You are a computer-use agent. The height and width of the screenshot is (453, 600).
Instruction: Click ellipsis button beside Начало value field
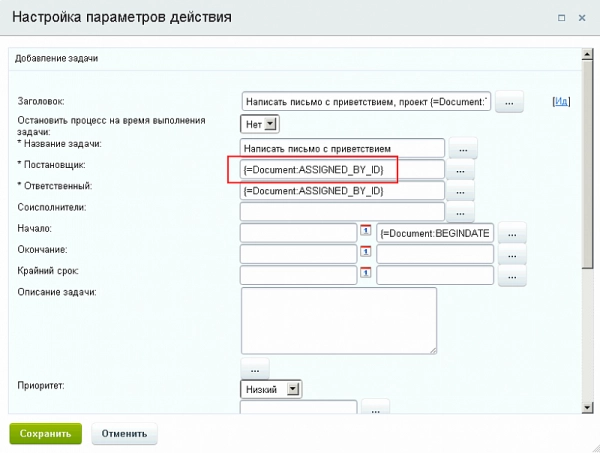click(511, 233)
